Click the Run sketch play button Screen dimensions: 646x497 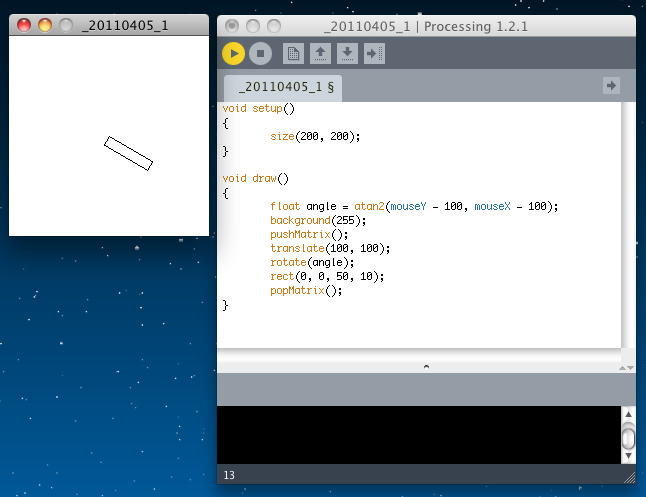click(233, 53)
